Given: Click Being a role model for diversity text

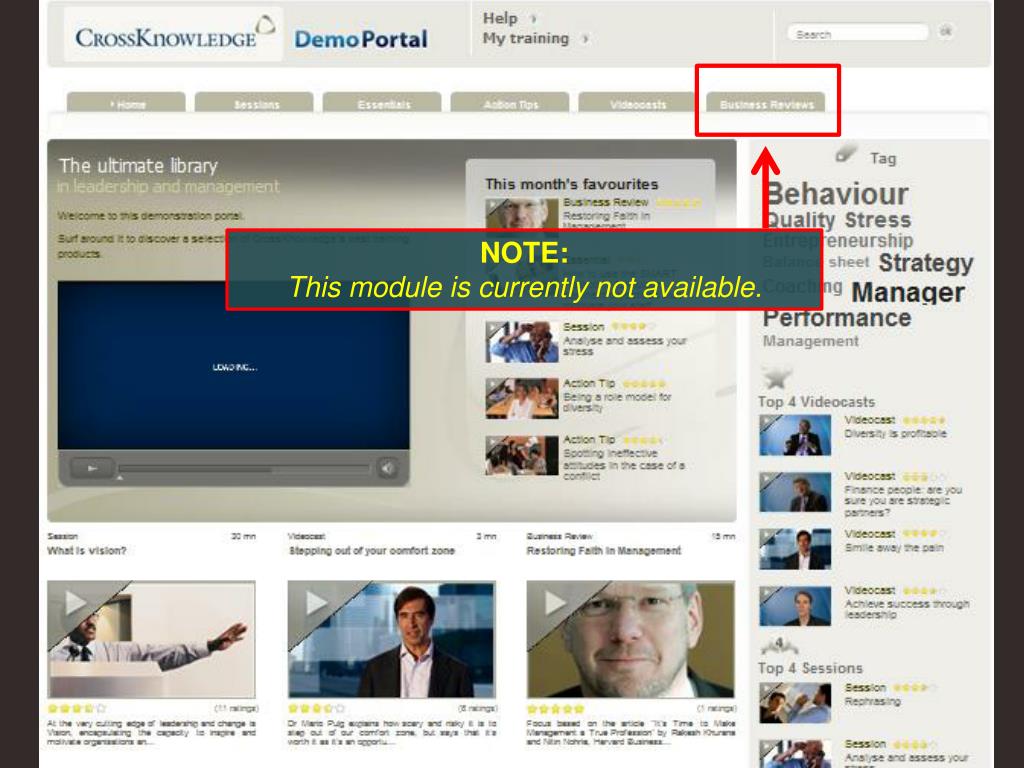Looking at the screenshot, I should click(617, 402).
